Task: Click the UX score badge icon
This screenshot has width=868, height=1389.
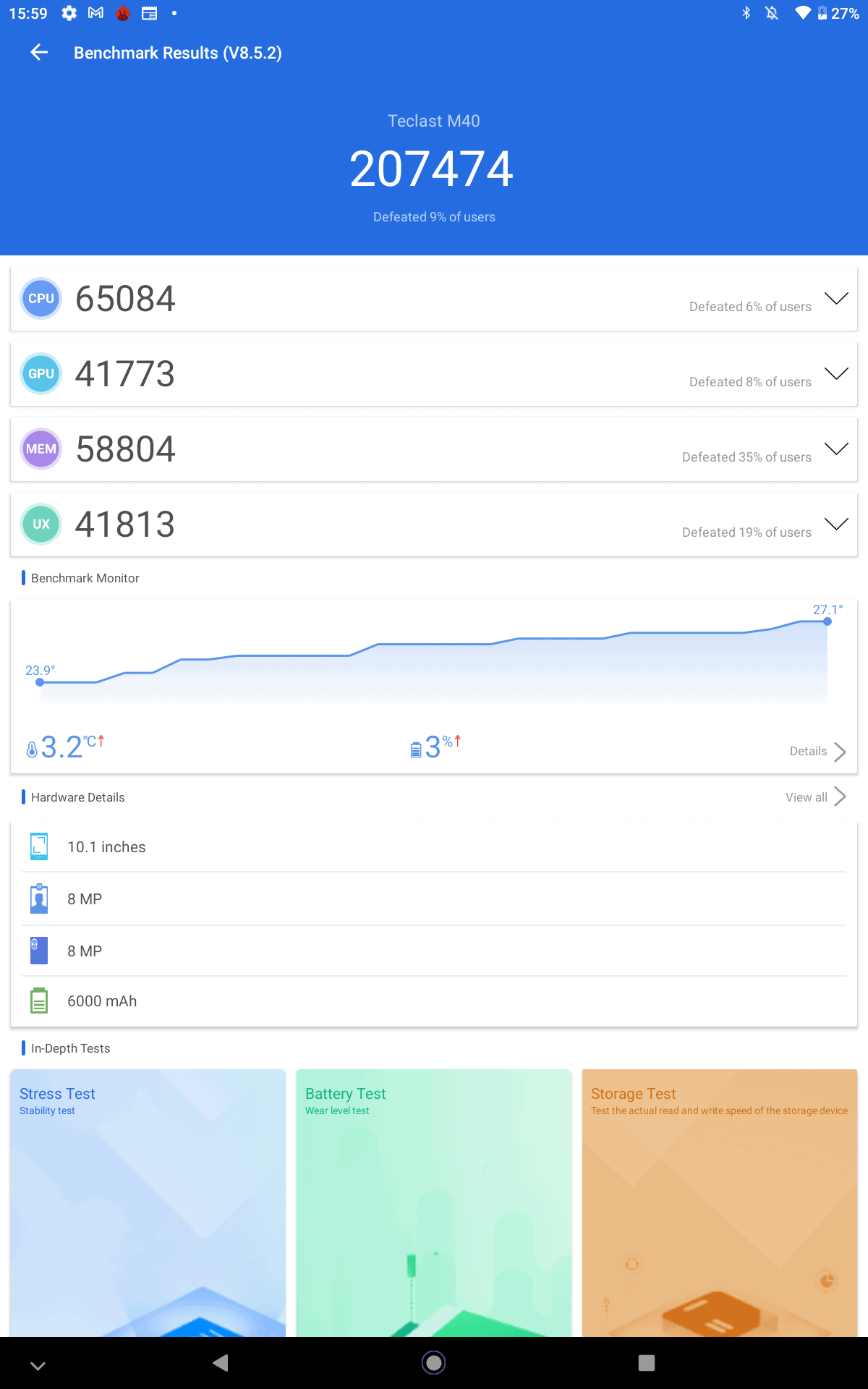Action: click(41, 524)
